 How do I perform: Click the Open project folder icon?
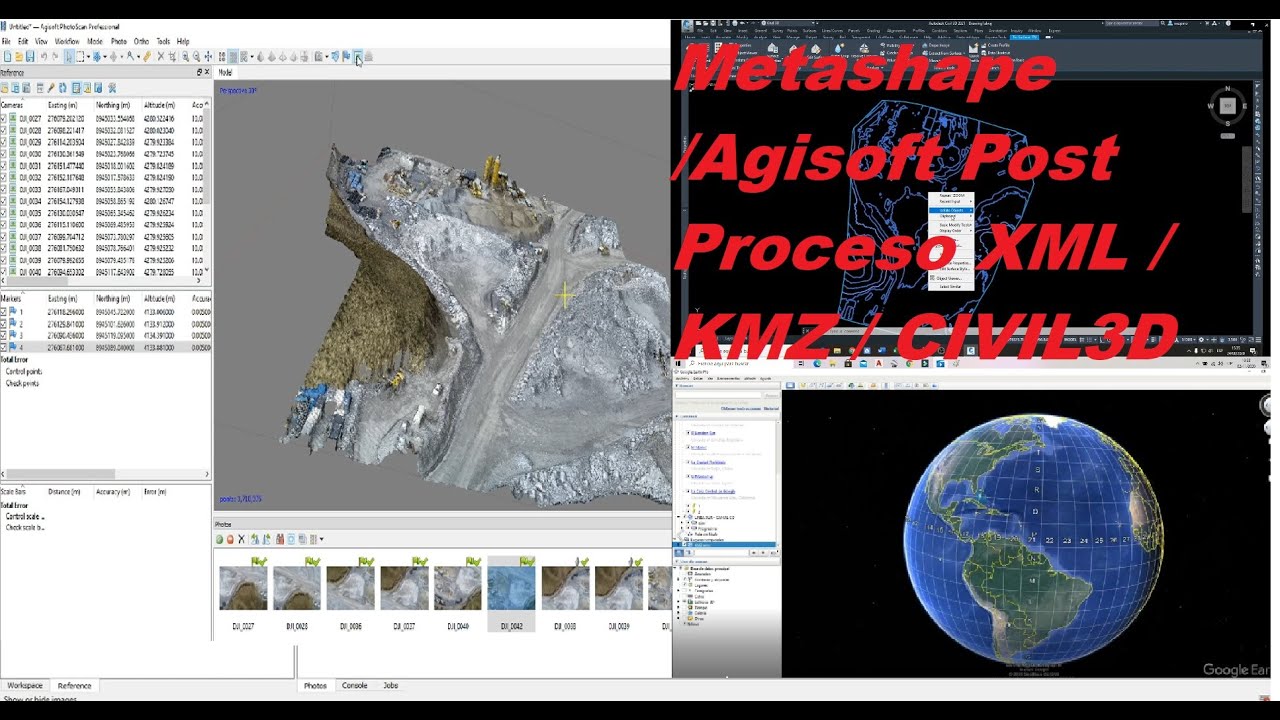(x=19, y=57)
